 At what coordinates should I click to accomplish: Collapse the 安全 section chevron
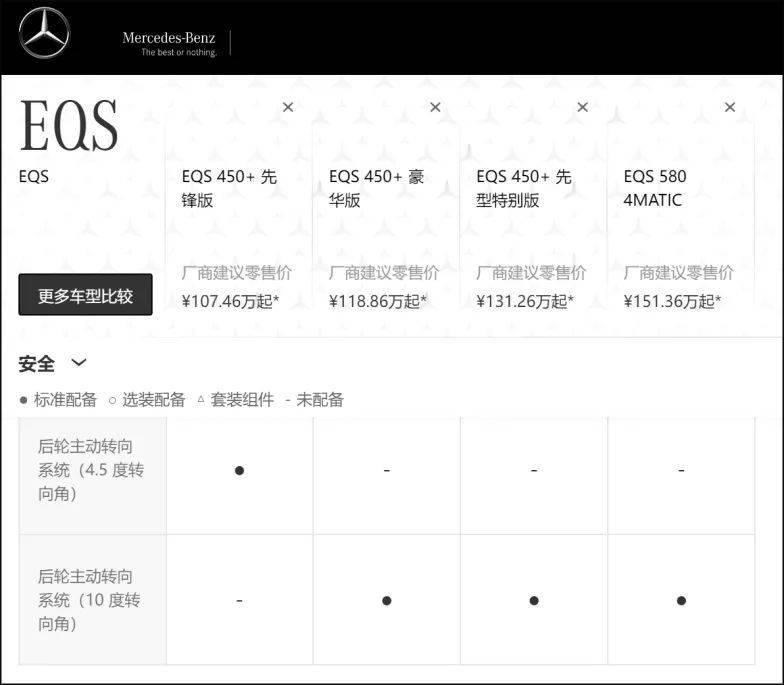point(79,363)
